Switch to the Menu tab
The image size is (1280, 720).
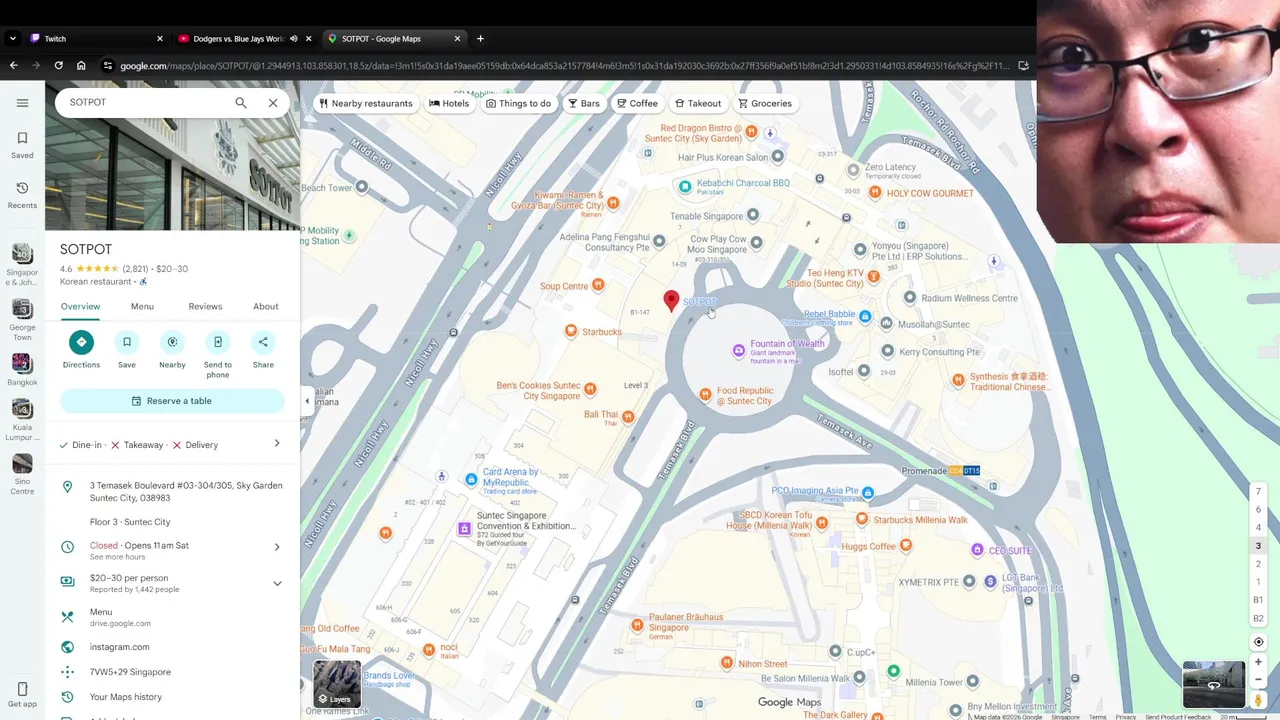coord(142,307)
